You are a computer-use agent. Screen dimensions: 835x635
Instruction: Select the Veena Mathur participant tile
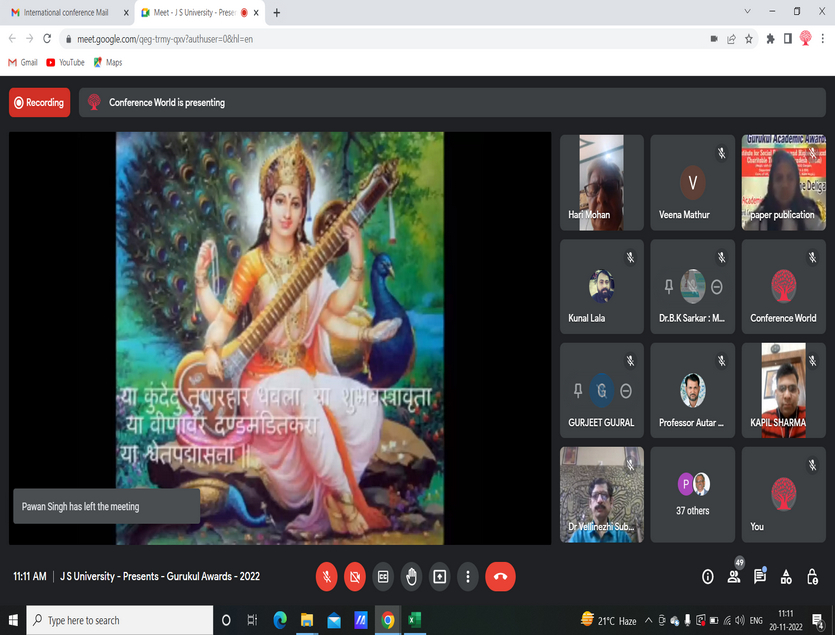click(692, 182)
